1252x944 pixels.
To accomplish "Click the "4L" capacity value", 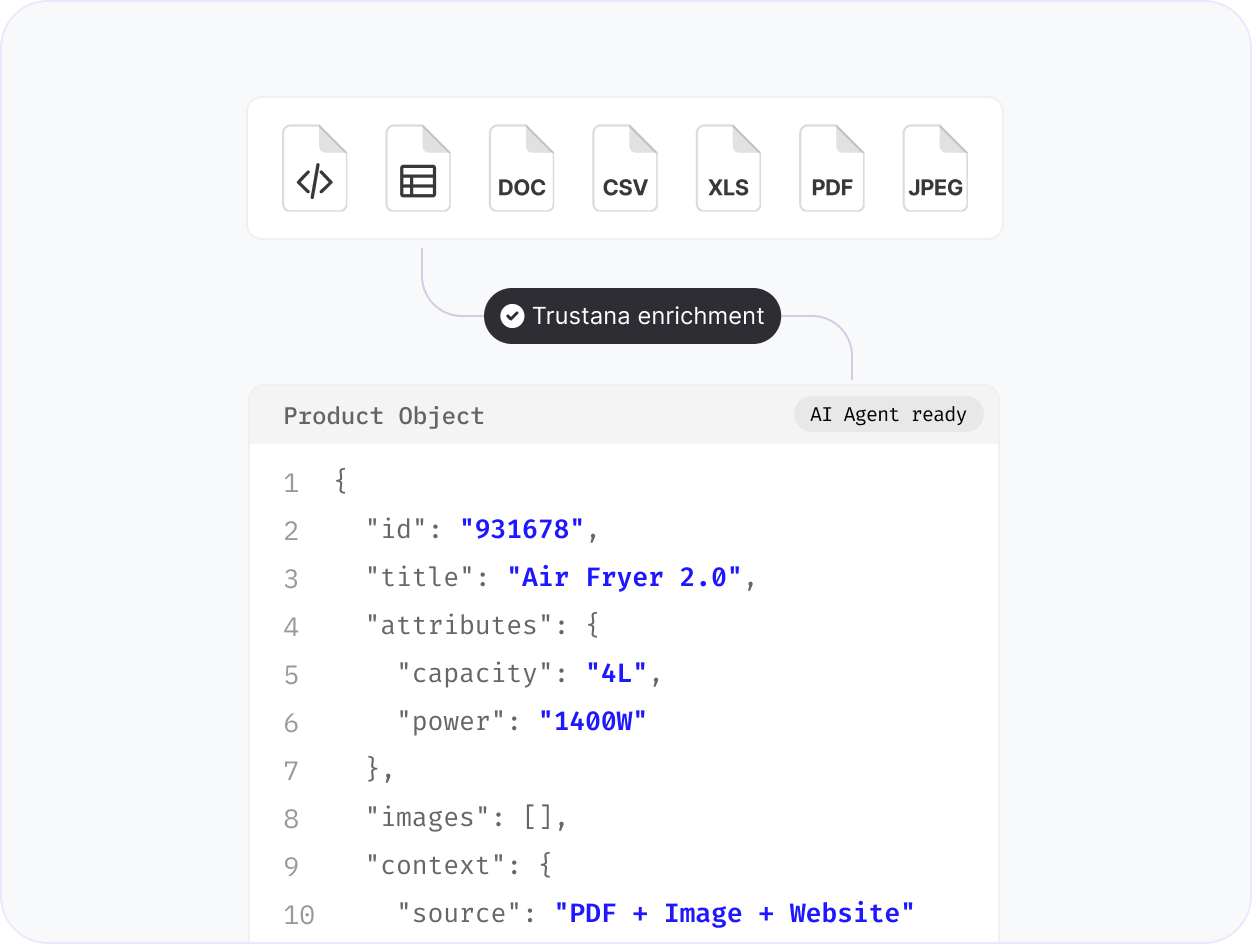I will pyautogui.click(x=617, y=673).
